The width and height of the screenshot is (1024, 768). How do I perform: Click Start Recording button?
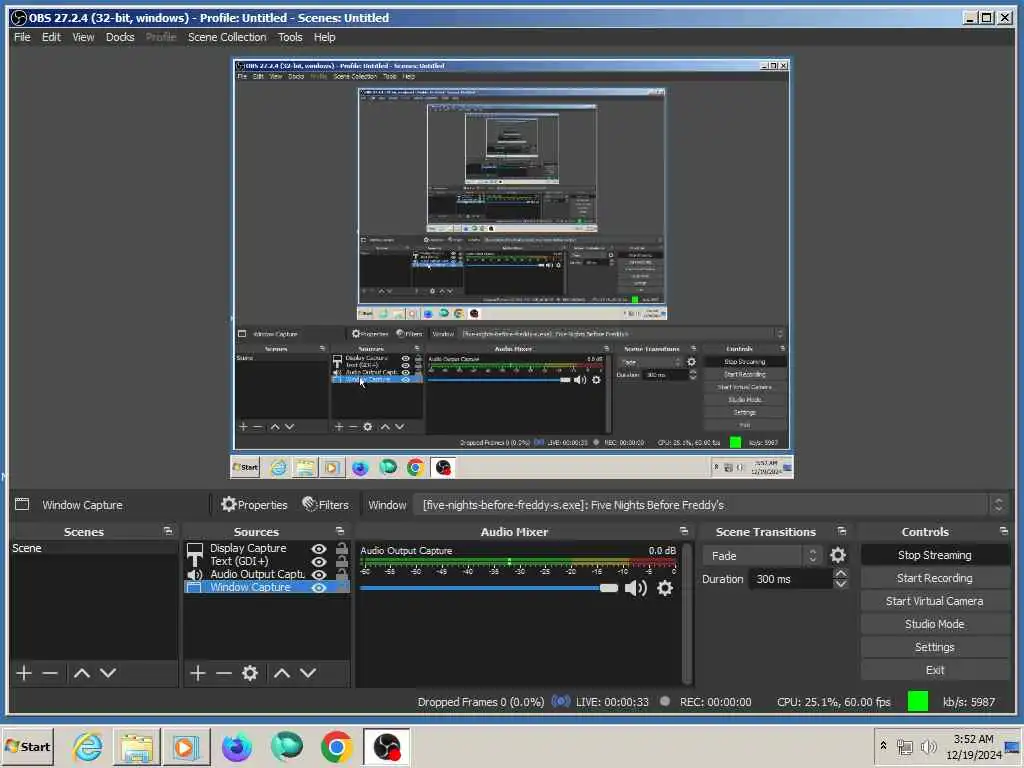click(x=935, y=578)
